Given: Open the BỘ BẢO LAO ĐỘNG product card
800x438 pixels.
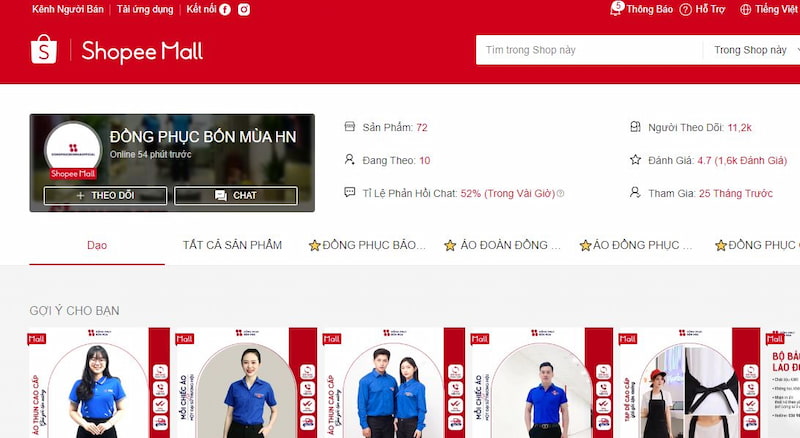Looking at the screenshot, I should coord(783,383).
